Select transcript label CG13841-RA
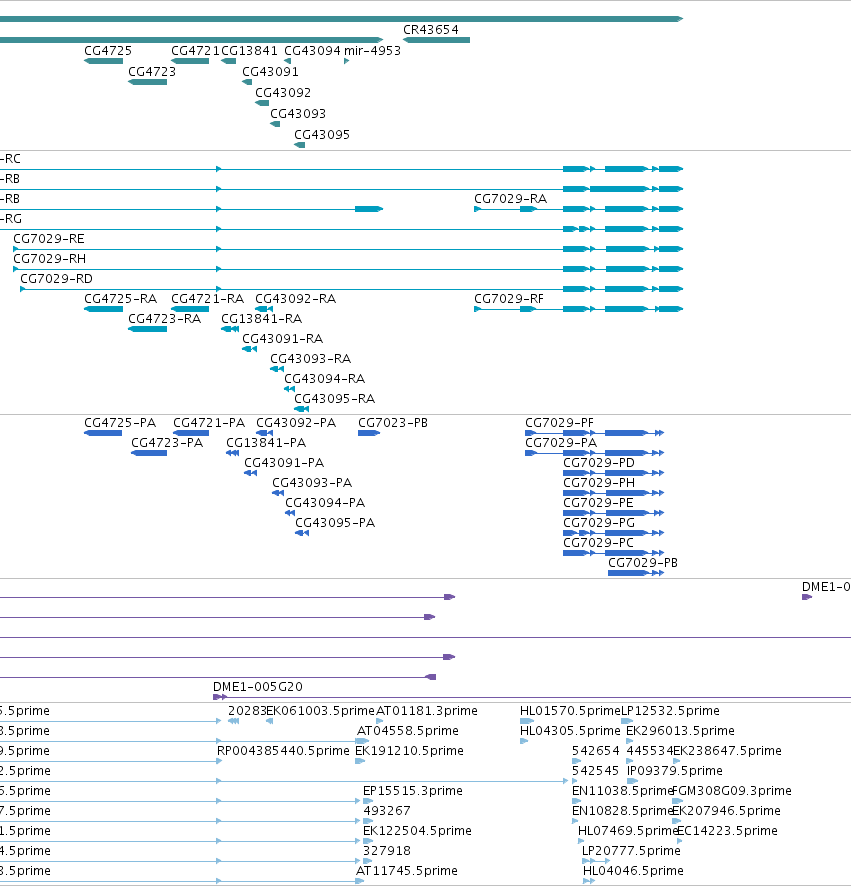This screenshot has width=851, height=886. 262,319
